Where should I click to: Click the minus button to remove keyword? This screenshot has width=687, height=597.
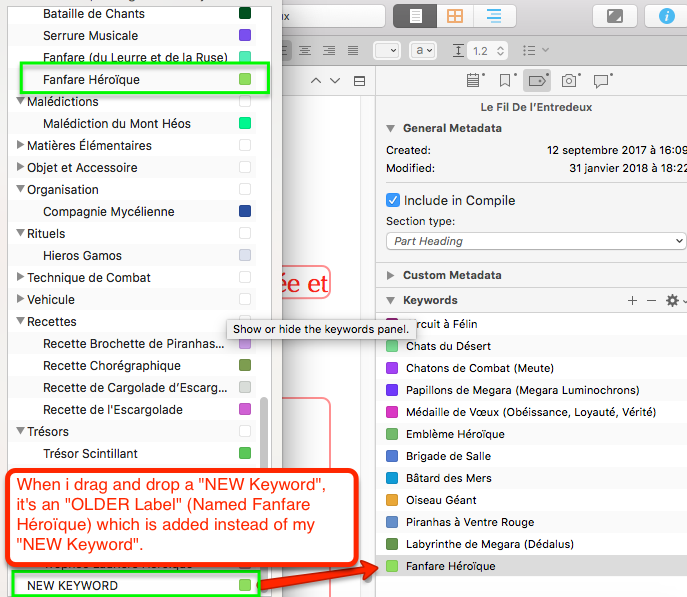(651, 300)
